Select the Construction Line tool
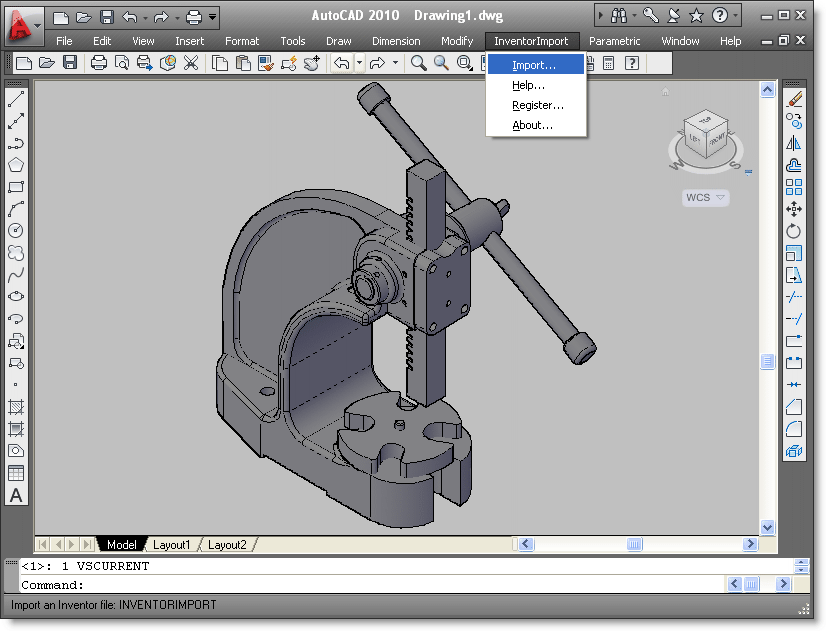The height and width of the screenshot is (631, 826). pos(16,121)
